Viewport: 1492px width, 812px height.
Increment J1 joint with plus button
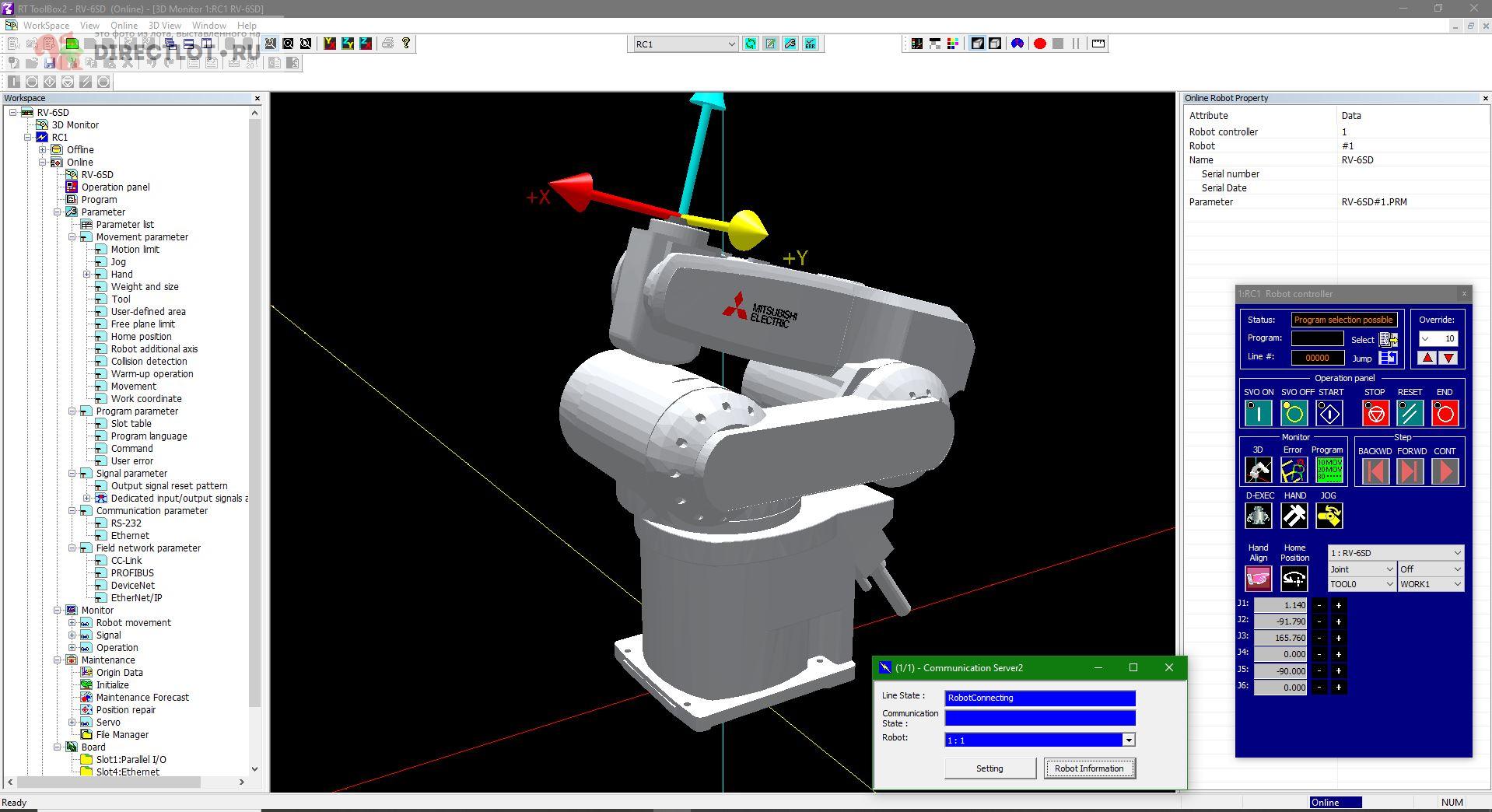click(x=1338, y=605)
